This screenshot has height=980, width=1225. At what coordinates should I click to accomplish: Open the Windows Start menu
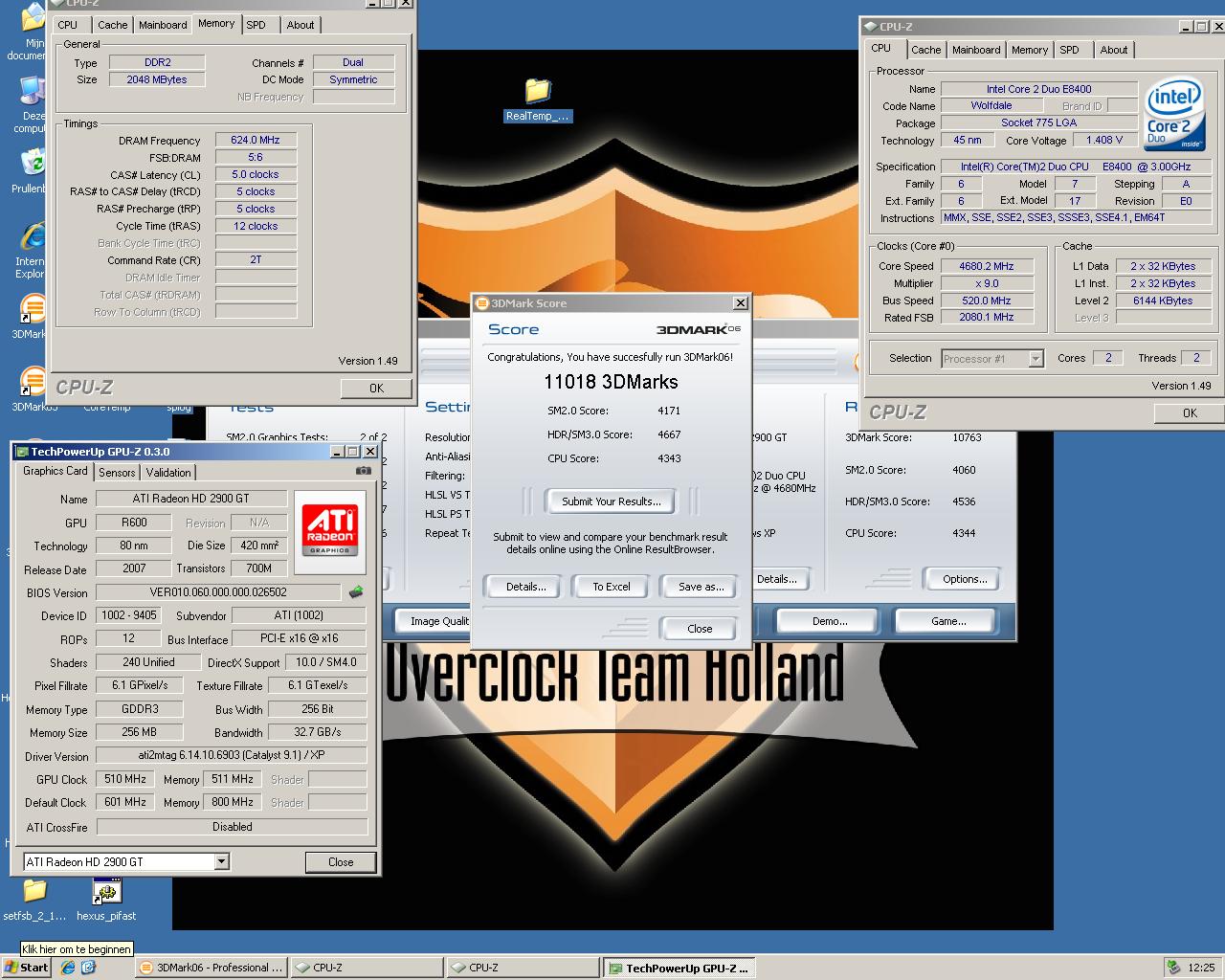(x=26, y=968)
